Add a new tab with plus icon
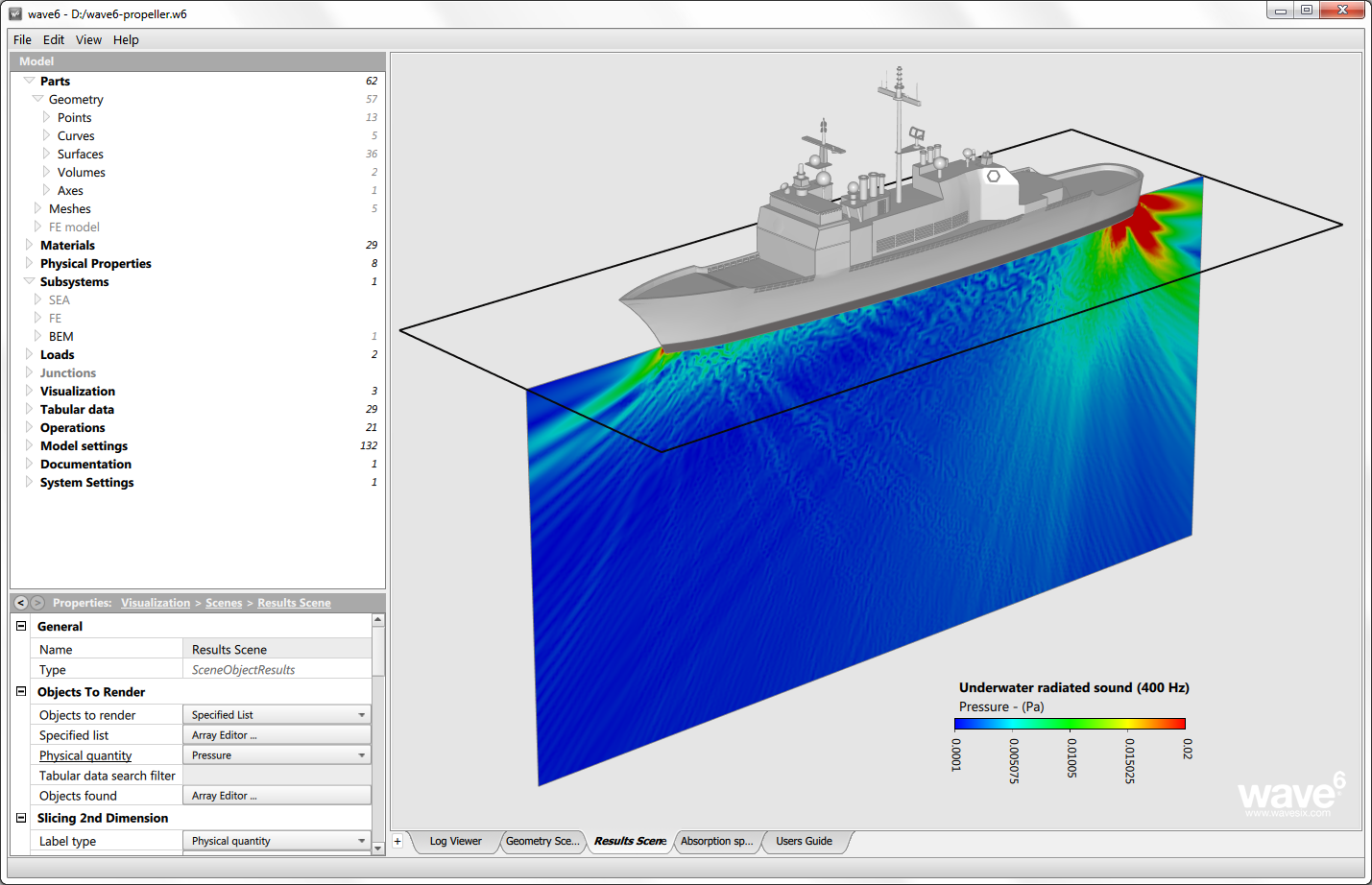Screen dimensions: 1372x885 pos(397,841)
